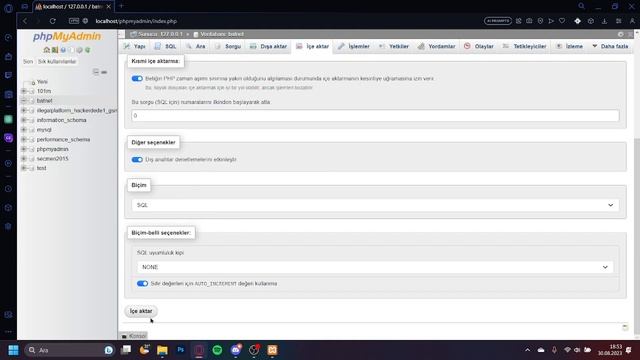Open phpMyAdmin home icon in sidebar

(x=47, y=50)
